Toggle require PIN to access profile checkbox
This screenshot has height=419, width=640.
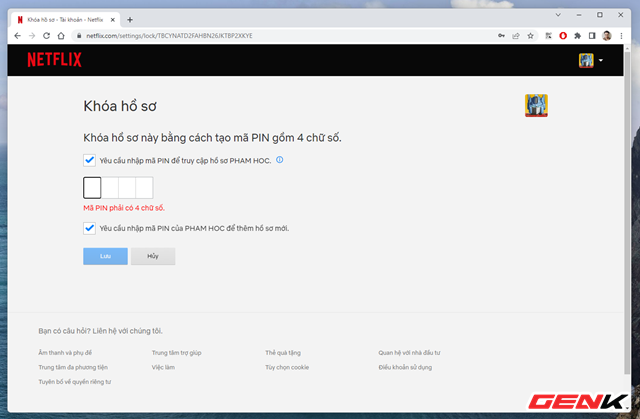tap(89, 160)
